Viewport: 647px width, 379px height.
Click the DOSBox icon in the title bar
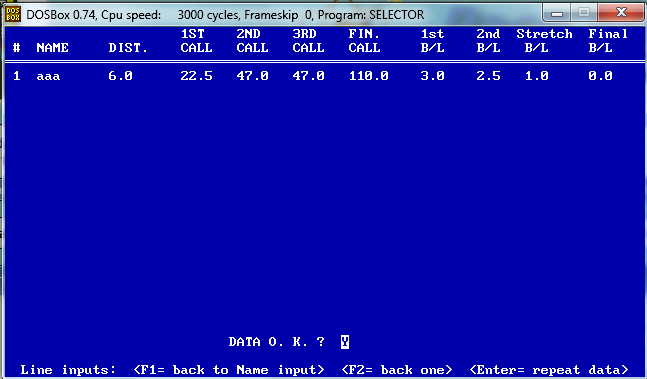(13, 14)
